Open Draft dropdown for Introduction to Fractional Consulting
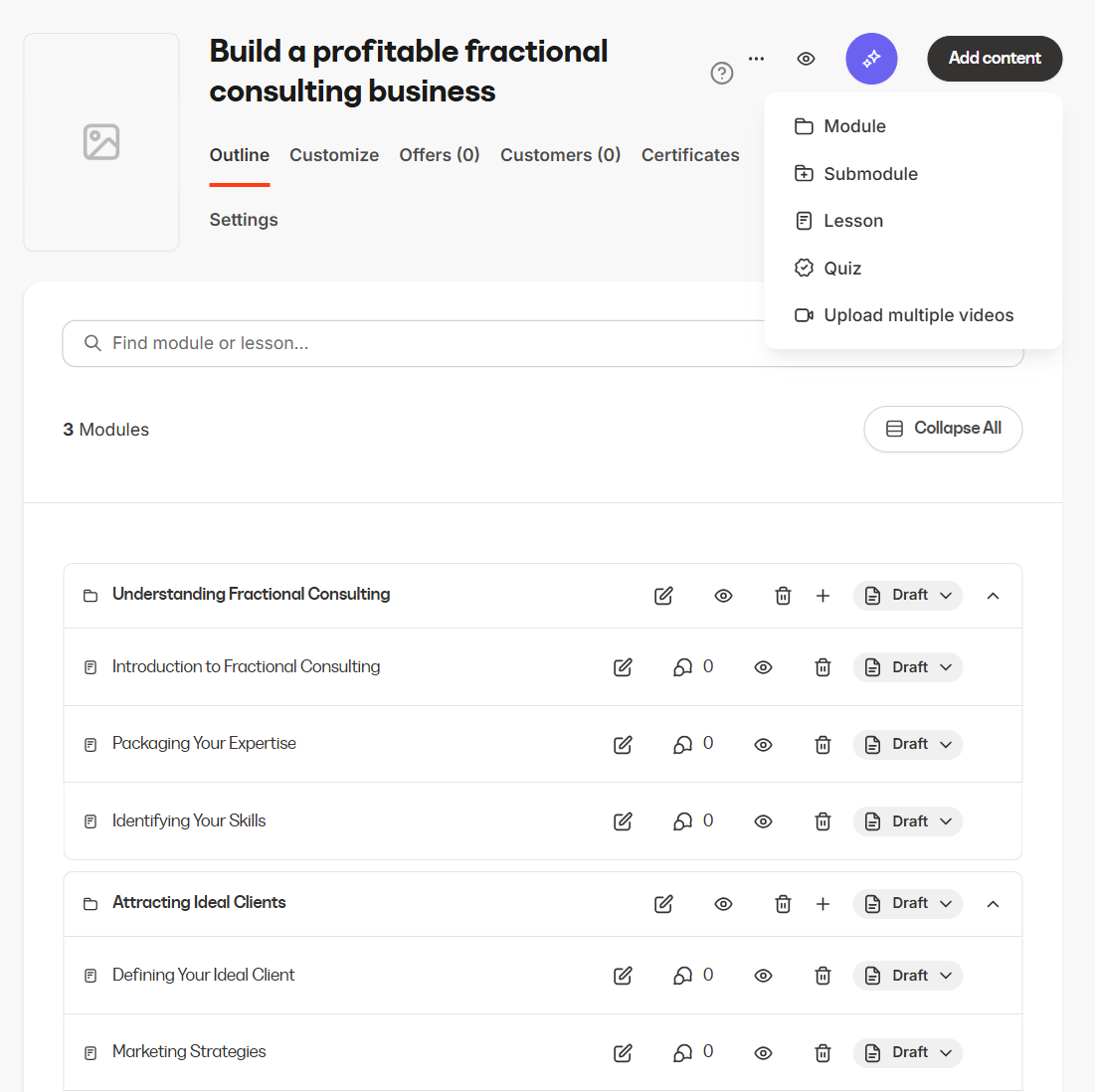 (908, 667)
